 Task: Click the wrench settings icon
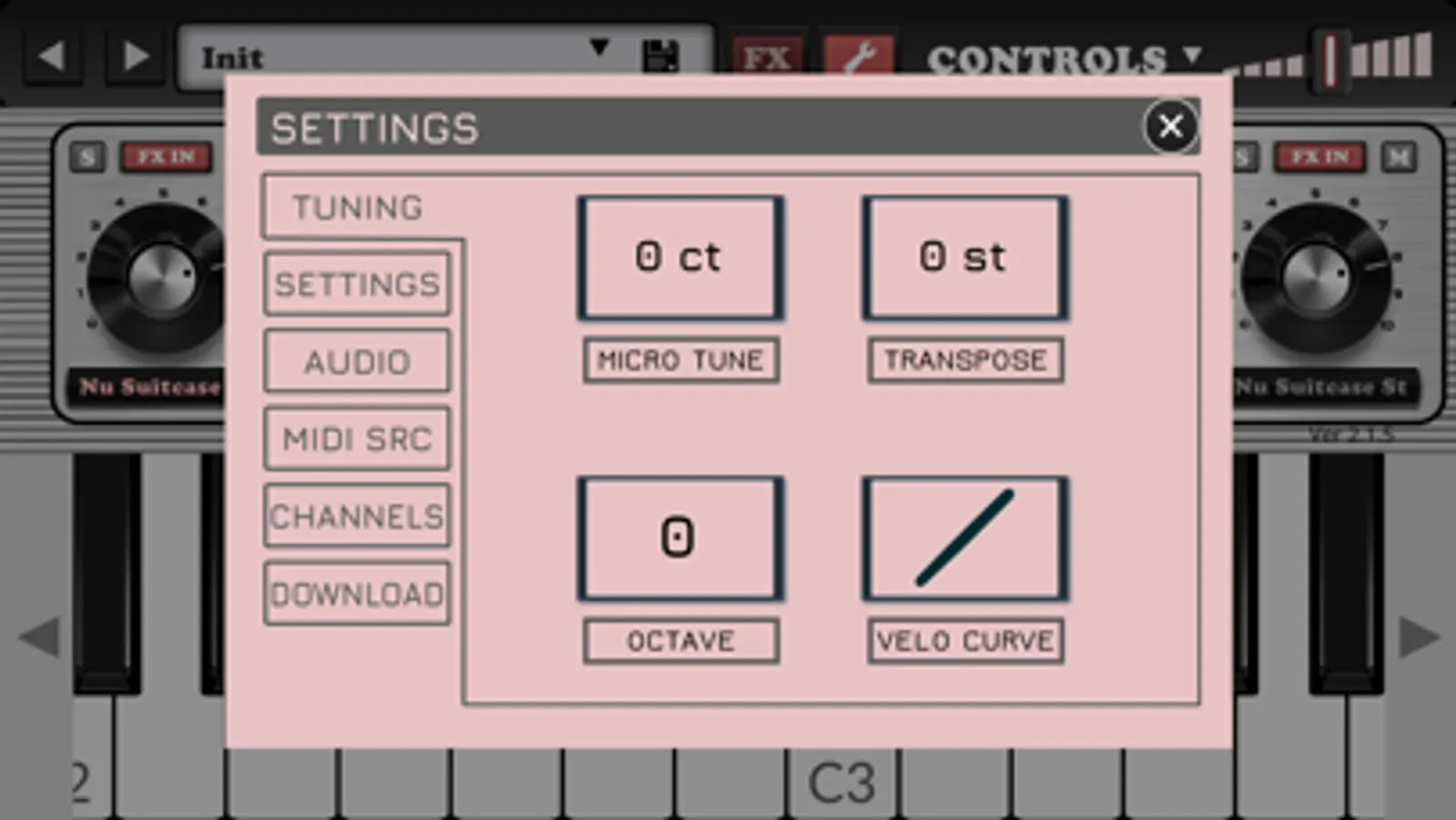pos(859,56)
